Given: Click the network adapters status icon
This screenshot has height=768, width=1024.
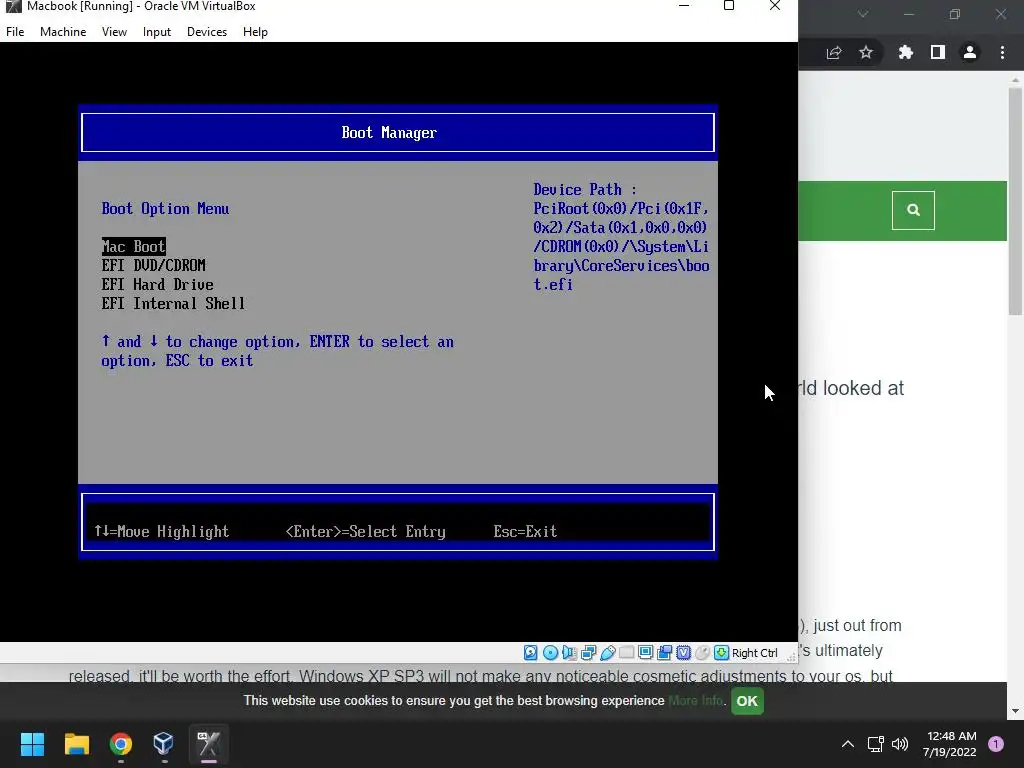Looking at the screenshot, I should 588,652.
